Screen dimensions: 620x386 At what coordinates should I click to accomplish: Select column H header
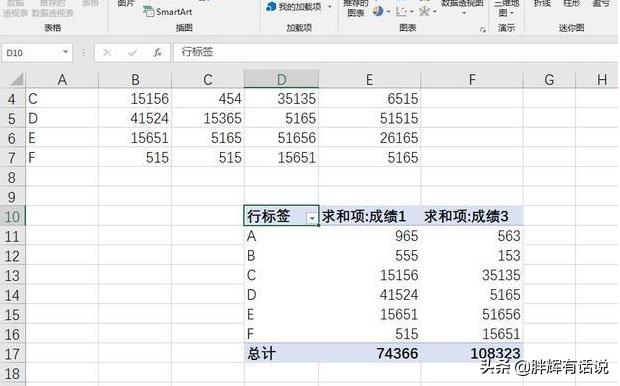coord(598,79)
